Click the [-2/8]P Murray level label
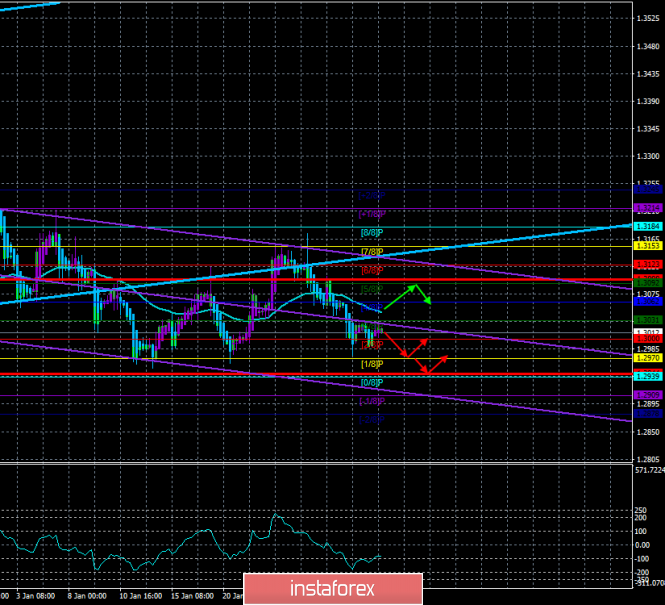Image resolution: width=665 pixels, height=605 pixels. click(x=372, y=420)
